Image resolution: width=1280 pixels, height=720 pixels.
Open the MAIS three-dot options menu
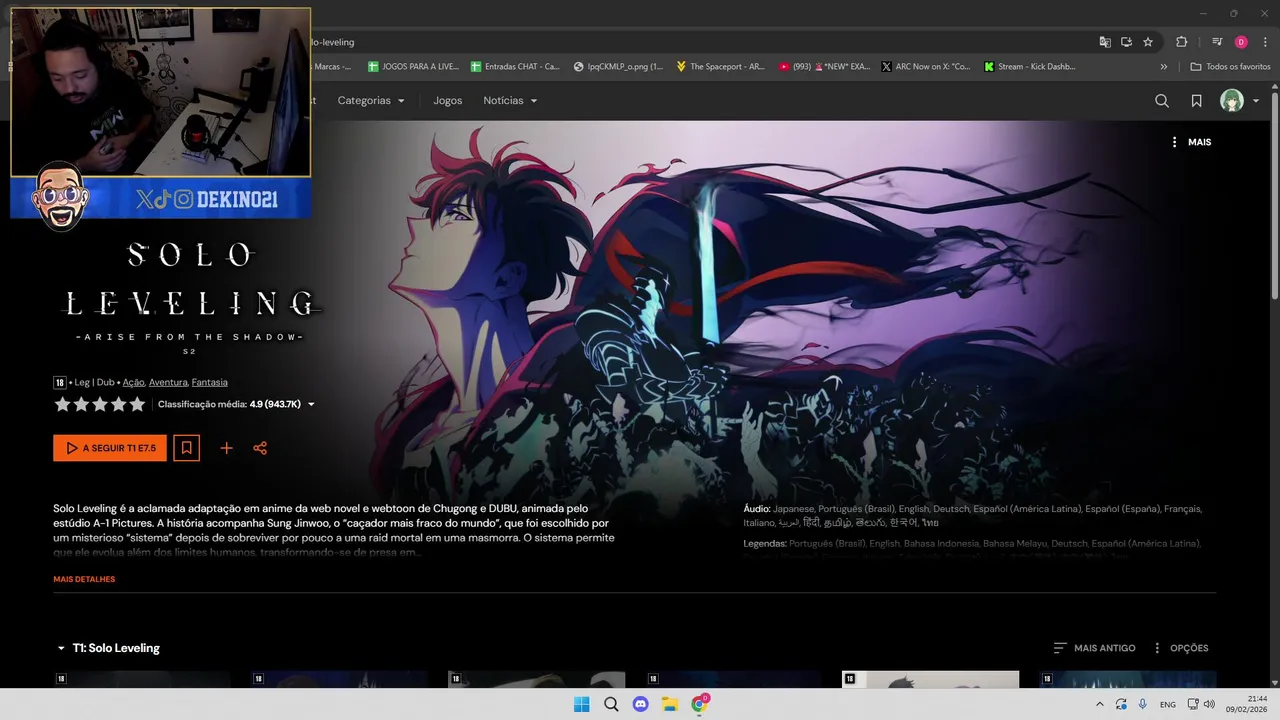[x=1190, y=142]
